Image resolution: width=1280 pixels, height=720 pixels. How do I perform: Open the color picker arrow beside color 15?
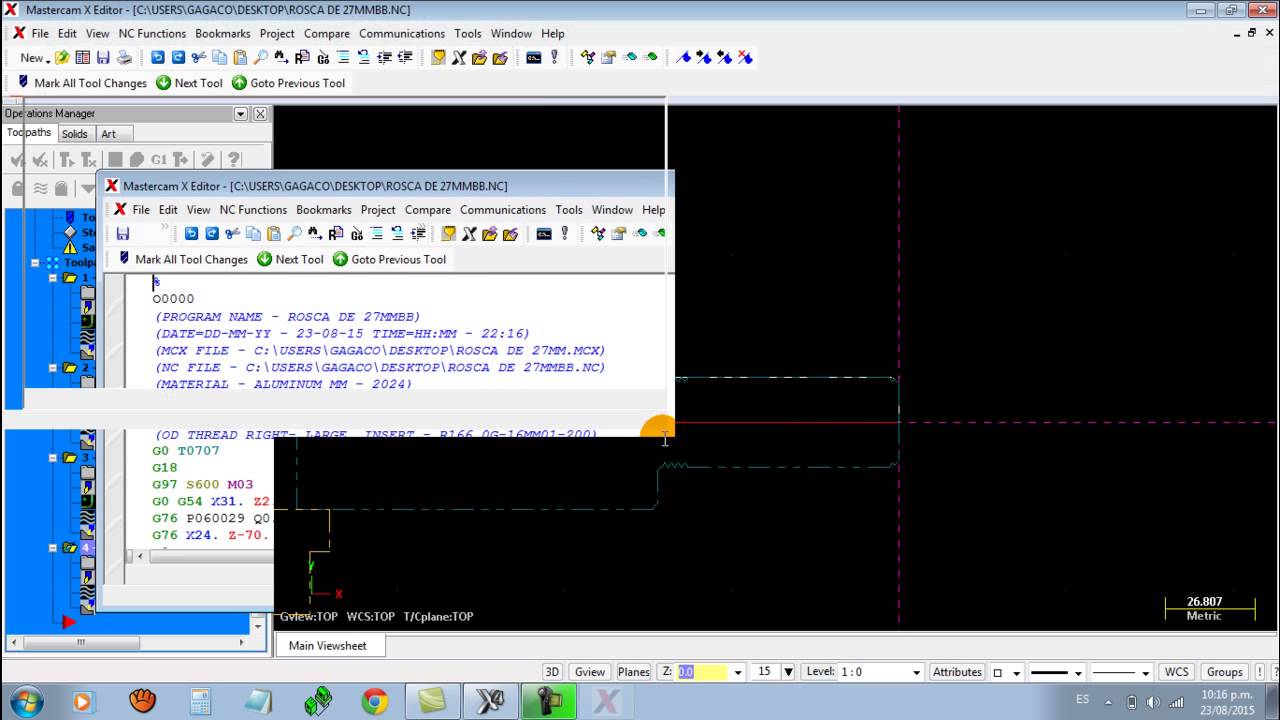(x=788, y=672)
